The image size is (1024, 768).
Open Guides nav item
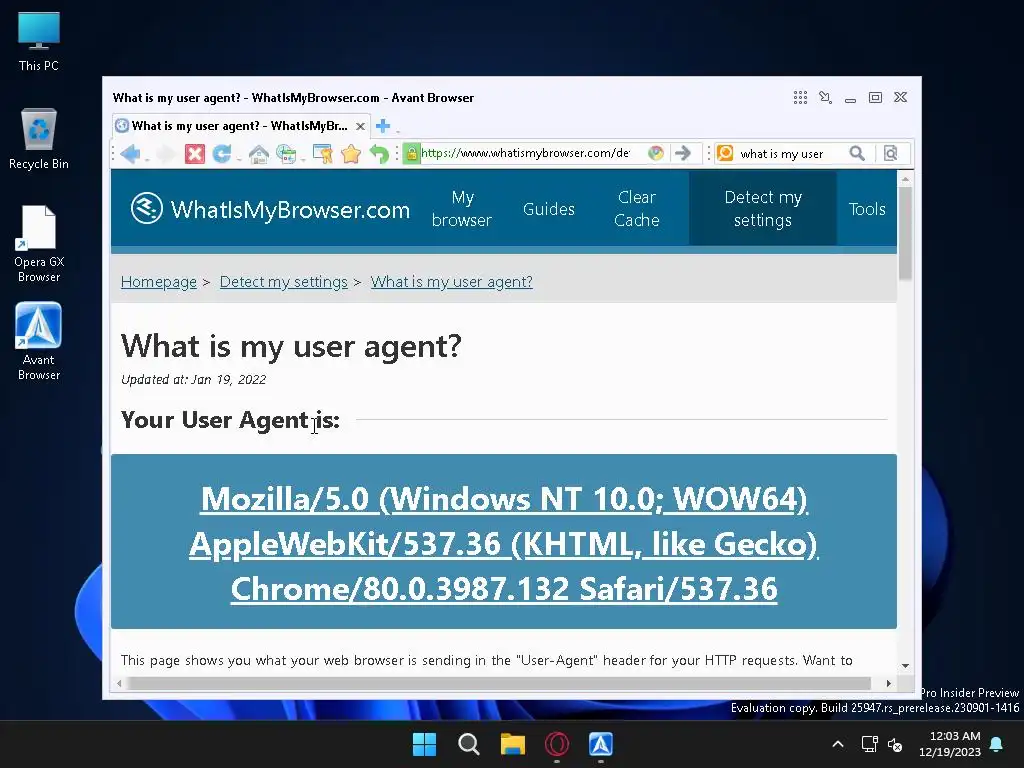549,208
